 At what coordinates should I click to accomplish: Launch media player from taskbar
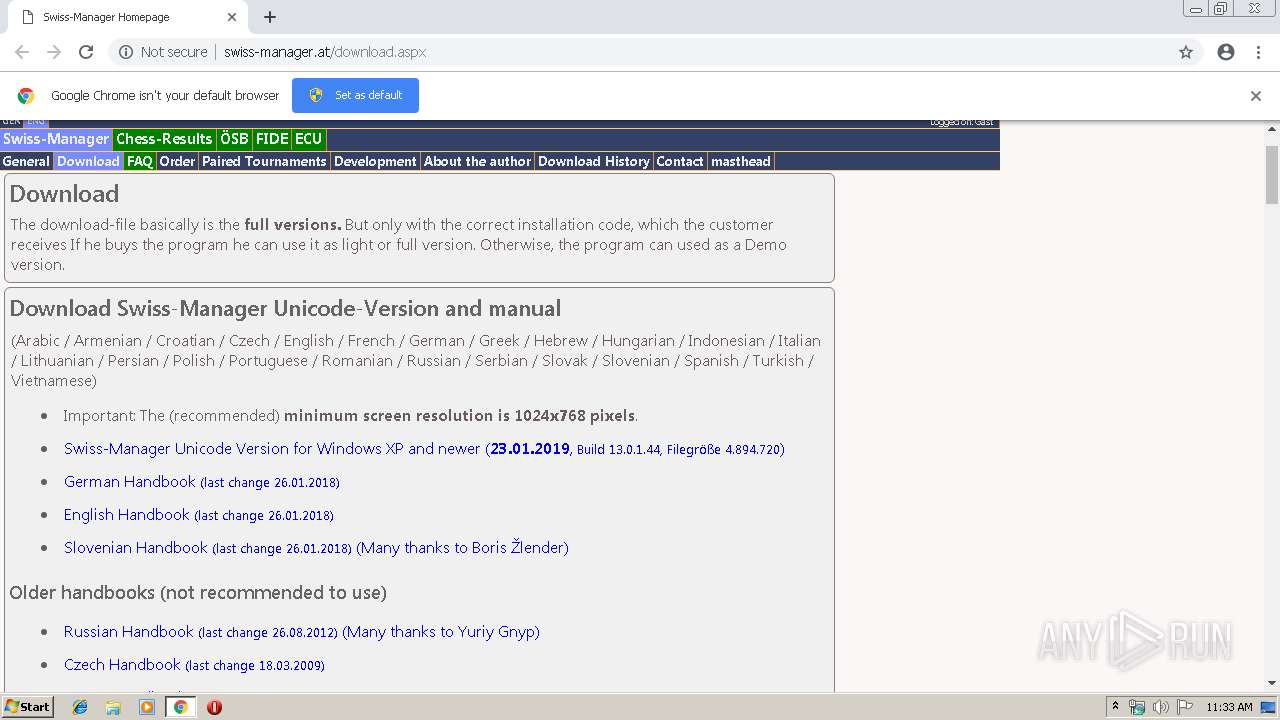click(147, 707)
